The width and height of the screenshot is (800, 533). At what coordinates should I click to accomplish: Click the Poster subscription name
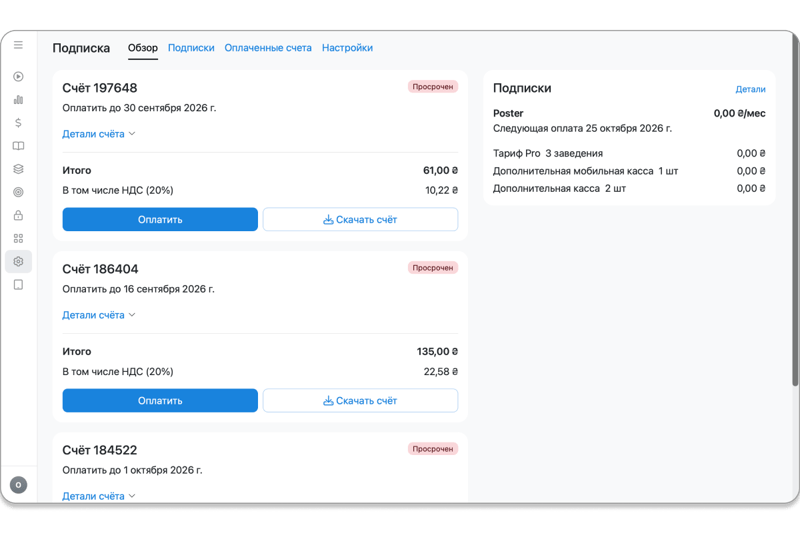click(x=508, y=113)
